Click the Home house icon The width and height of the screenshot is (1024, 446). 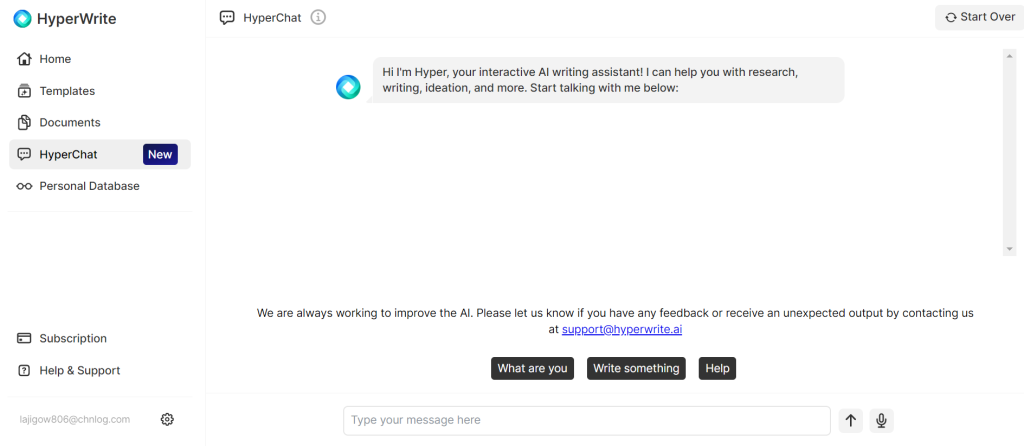[24, 59]
